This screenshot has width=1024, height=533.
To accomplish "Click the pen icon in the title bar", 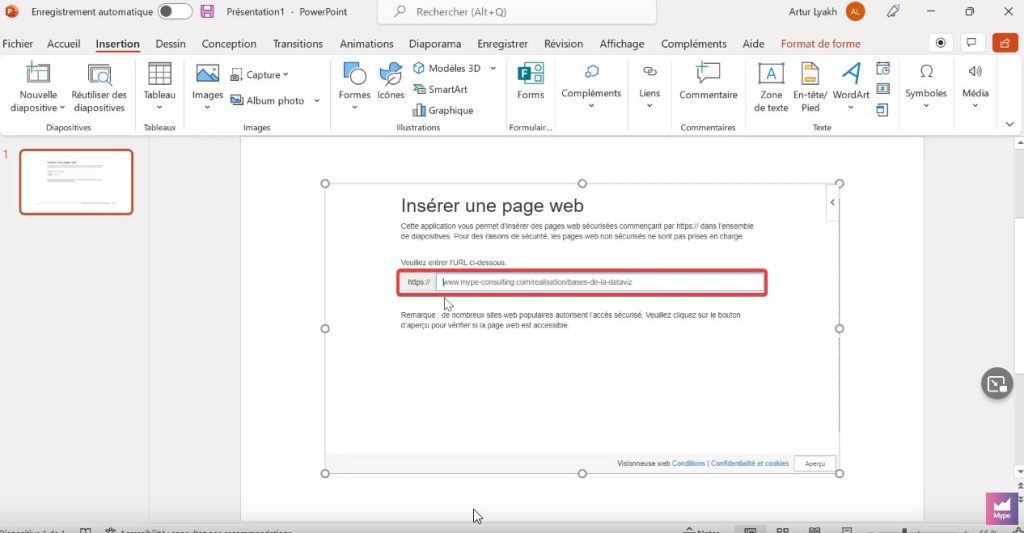I will [893, 11].
